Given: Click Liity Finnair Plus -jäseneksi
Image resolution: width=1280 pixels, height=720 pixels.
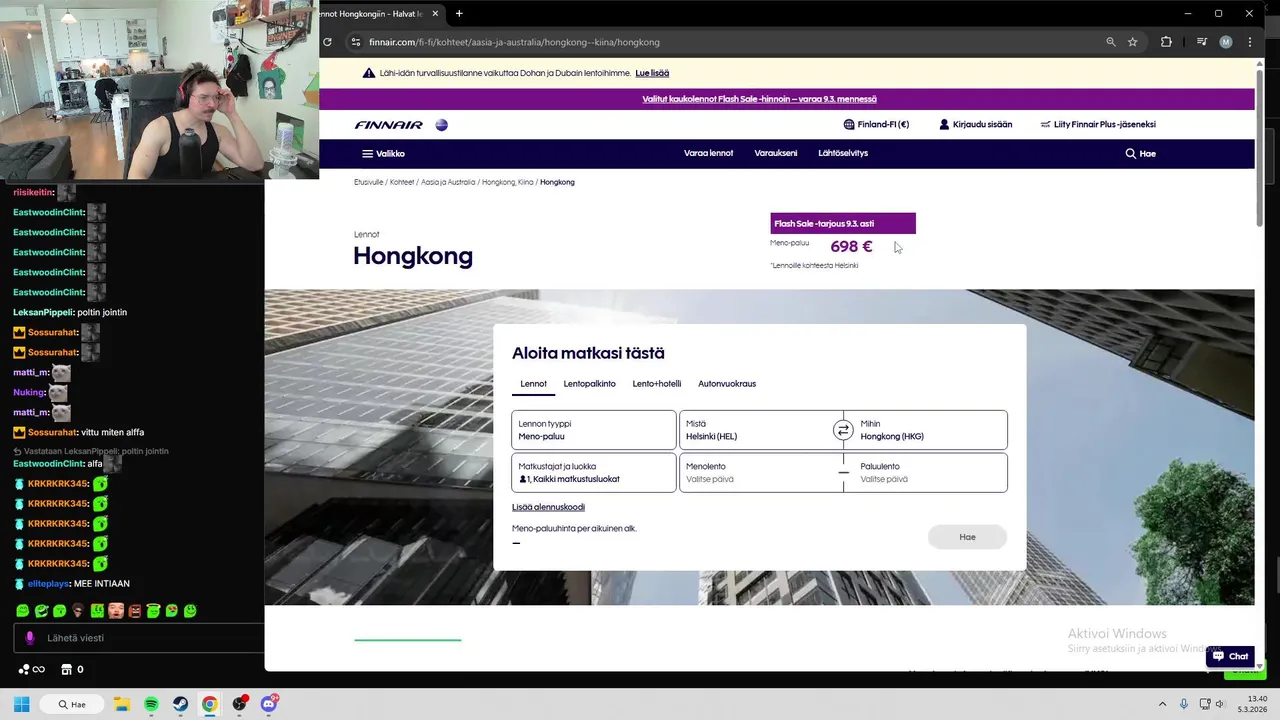Looking at the screenshot, I should tap(1098, 125).
